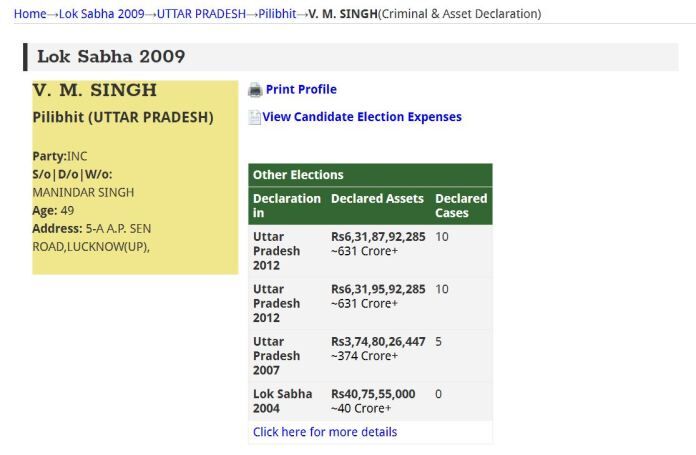Click the Other Elections table header

(x=298, y=175)
